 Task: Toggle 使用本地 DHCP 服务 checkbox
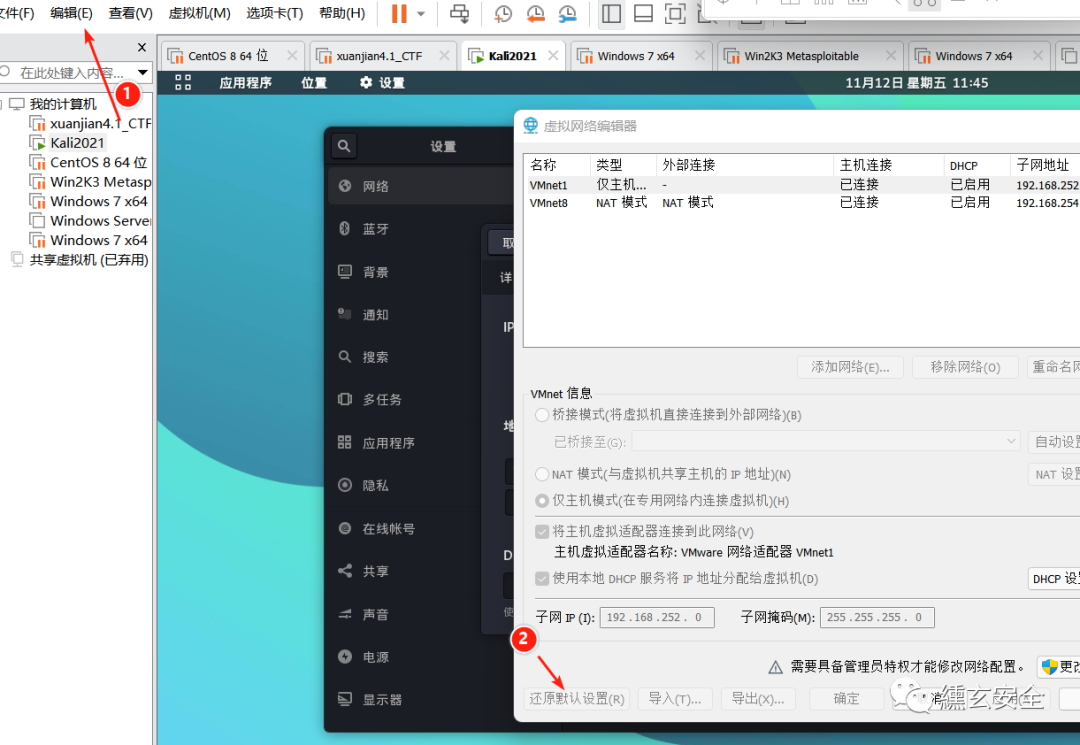(542, 578)
